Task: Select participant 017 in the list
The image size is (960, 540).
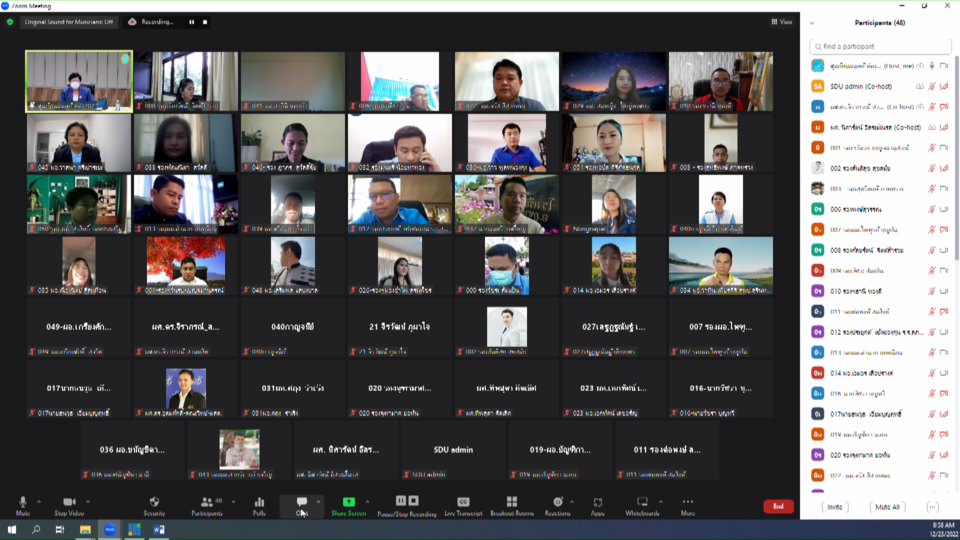Action: pos(880,414)
